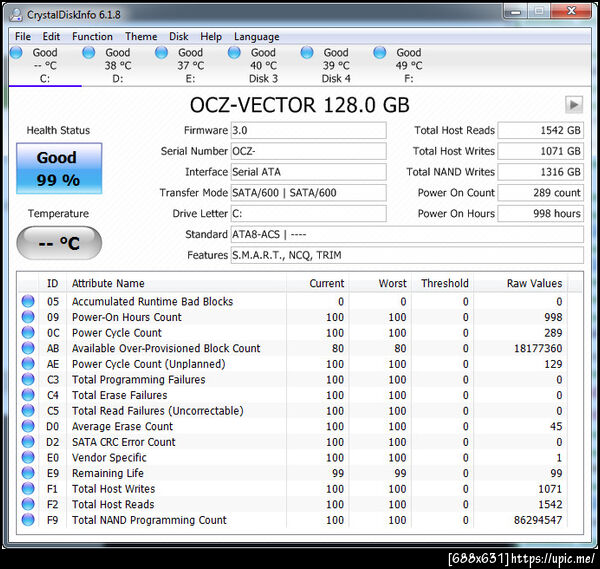Click the blue status orb for Disk 4
This screenshot has height=569, width=600.
307,52
